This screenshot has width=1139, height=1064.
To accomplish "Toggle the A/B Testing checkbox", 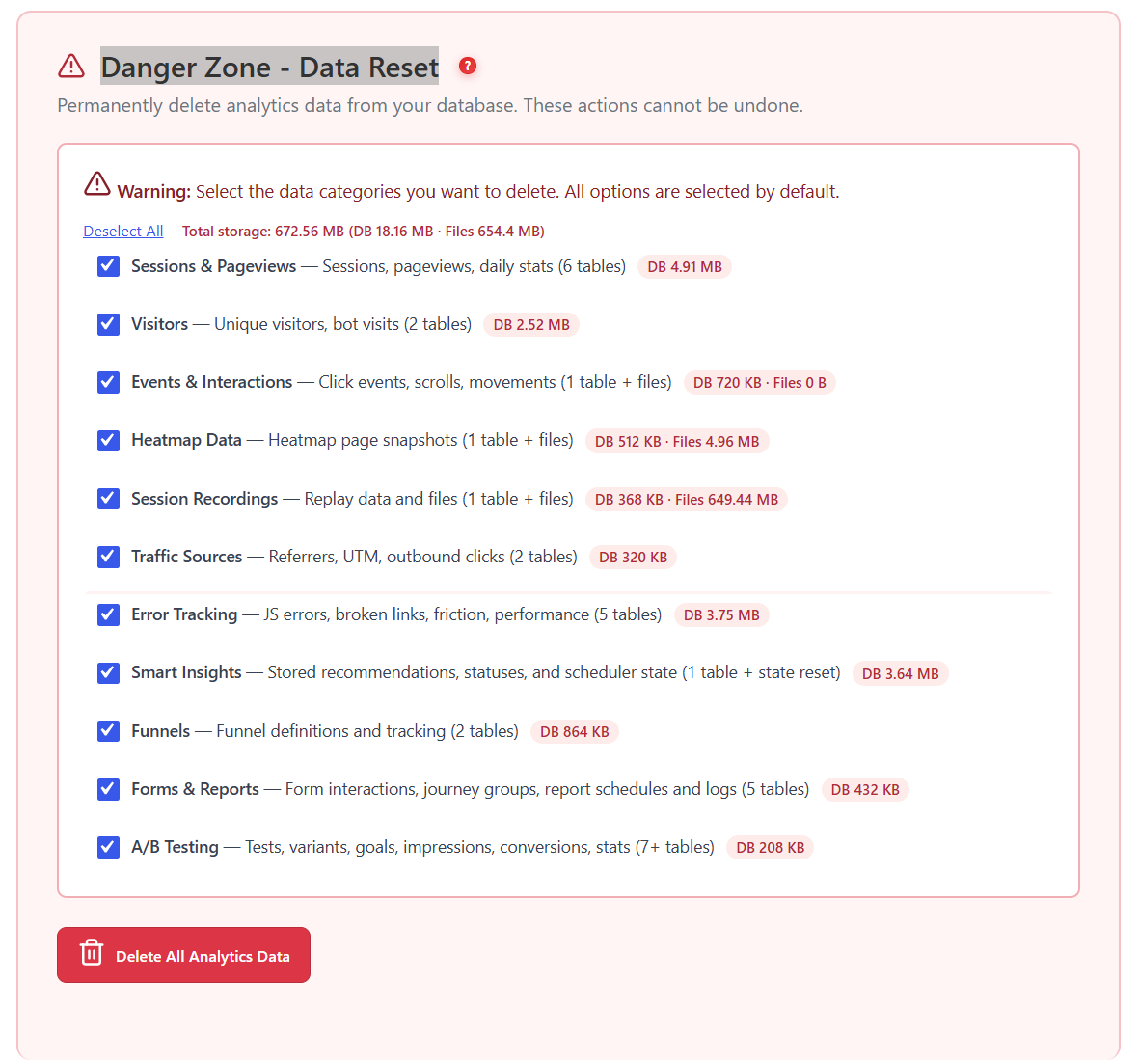I will pos(108,847).
